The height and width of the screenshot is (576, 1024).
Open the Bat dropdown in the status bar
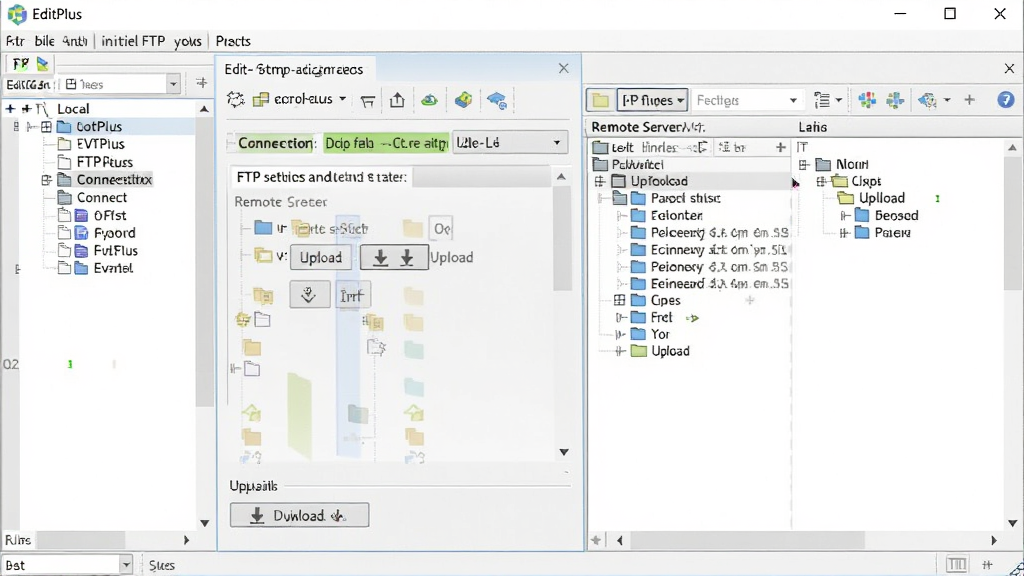pyautogui.click(x=67, y=565)
